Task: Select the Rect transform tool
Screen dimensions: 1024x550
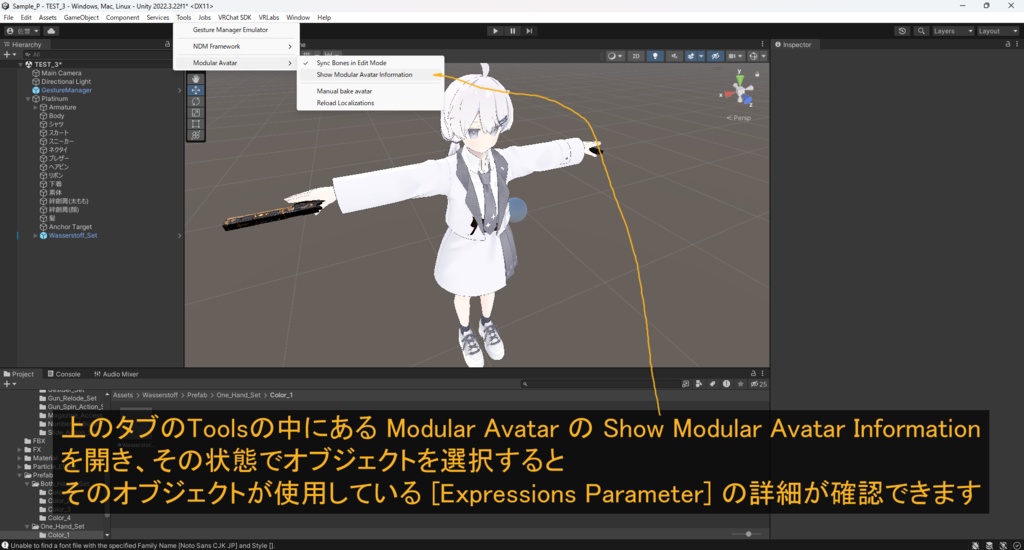Action: coord(195,123)
